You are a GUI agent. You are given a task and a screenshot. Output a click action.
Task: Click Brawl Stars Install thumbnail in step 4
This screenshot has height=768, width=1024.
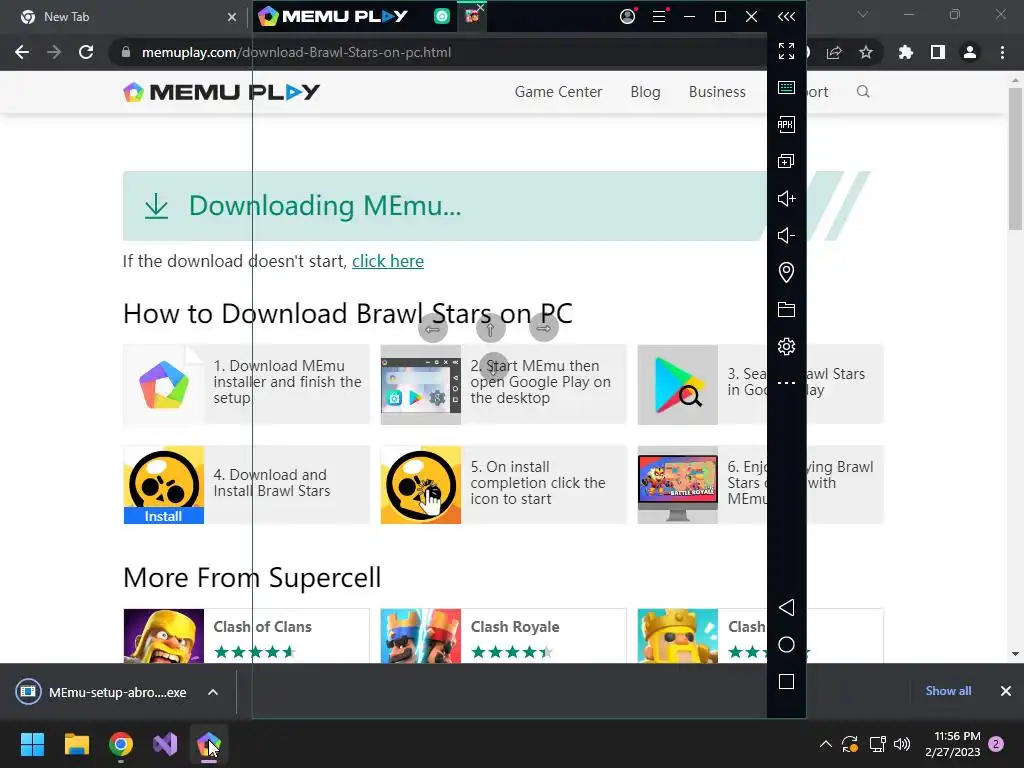pos(164,485)
